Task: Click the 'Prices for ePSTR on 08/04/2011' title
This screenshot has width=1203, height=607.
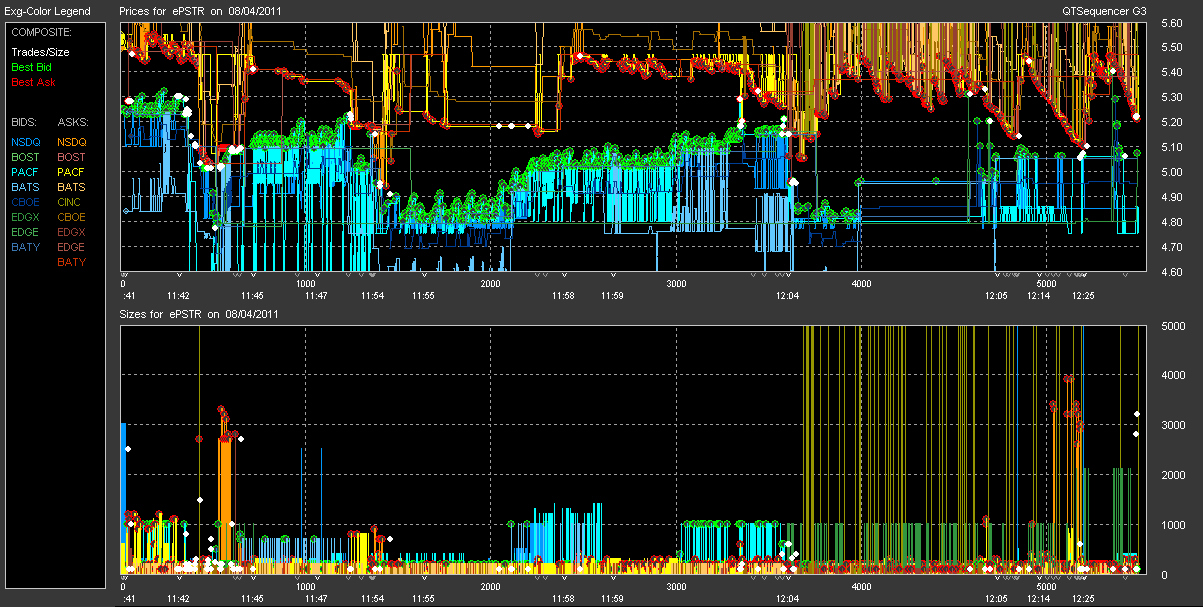Action: pos(198,11)
